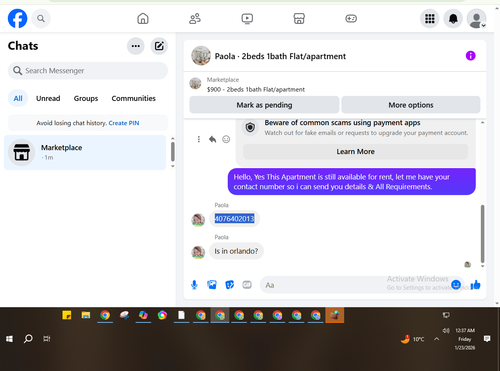Start a new message with compose icon
Screen dimensions: 500x371
click(x=159, y=46)
